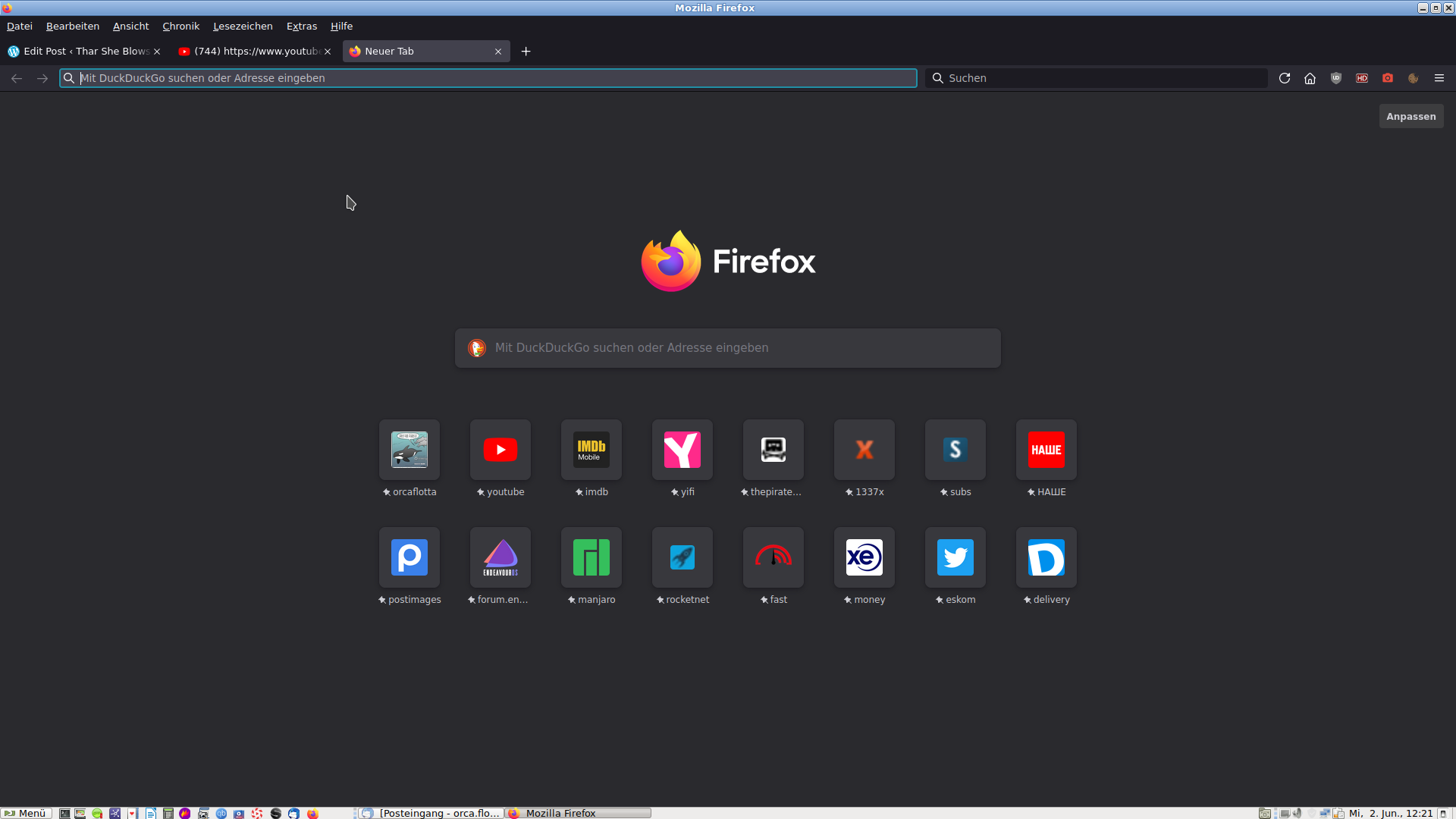This screenshot has width=1456, height=819.
Task: Open the Chronik menu
Action: [x=181, y=26]
